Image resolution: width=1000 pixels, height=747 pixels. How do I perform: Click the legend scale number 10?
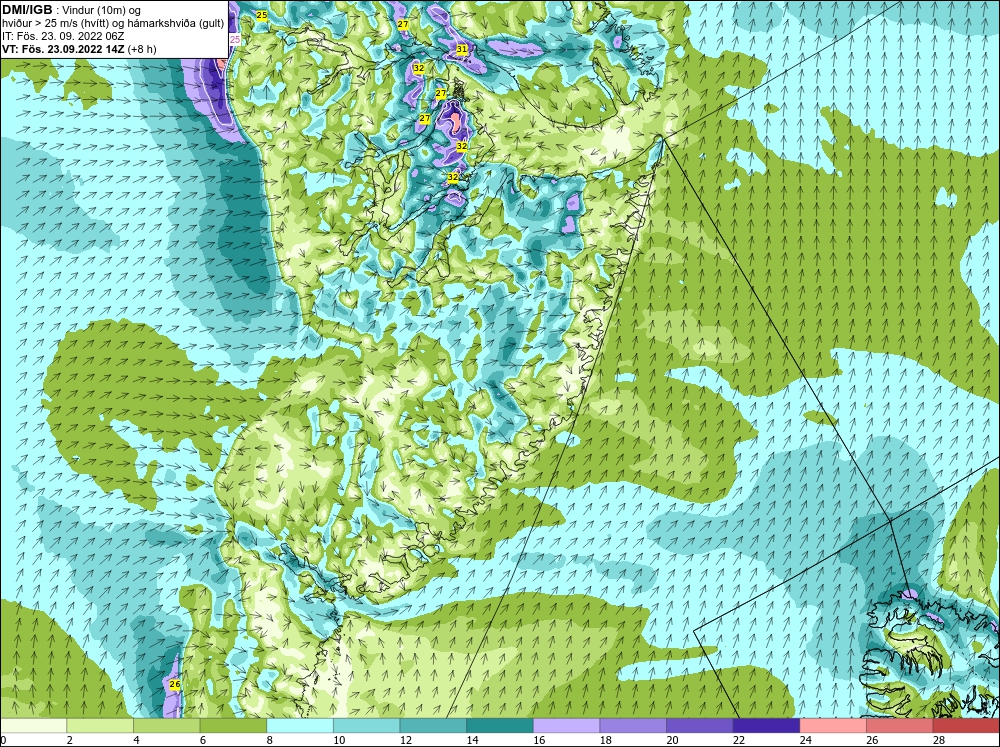point(339,740)
